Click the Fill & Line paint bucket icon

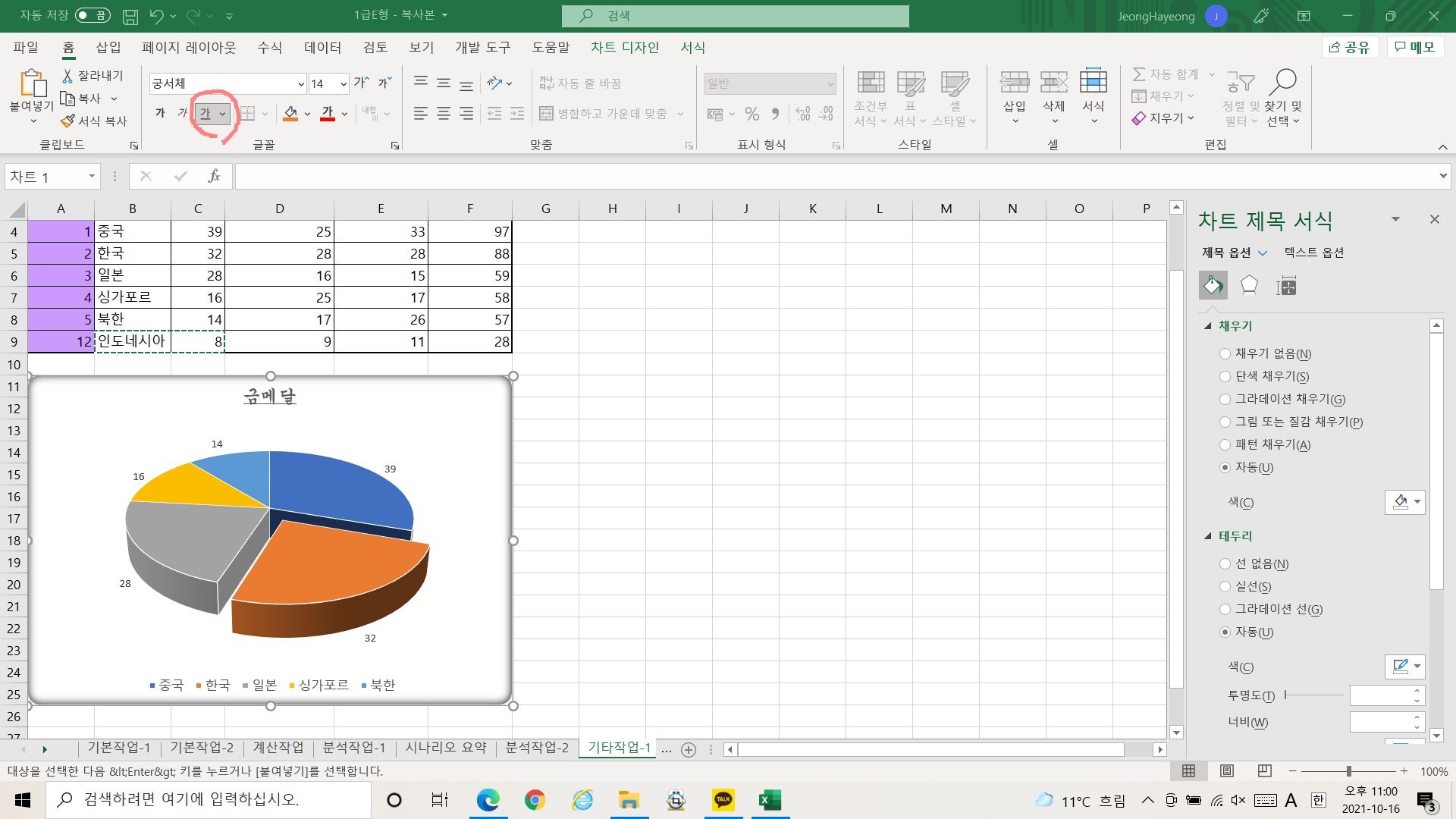pos(1213,286)
